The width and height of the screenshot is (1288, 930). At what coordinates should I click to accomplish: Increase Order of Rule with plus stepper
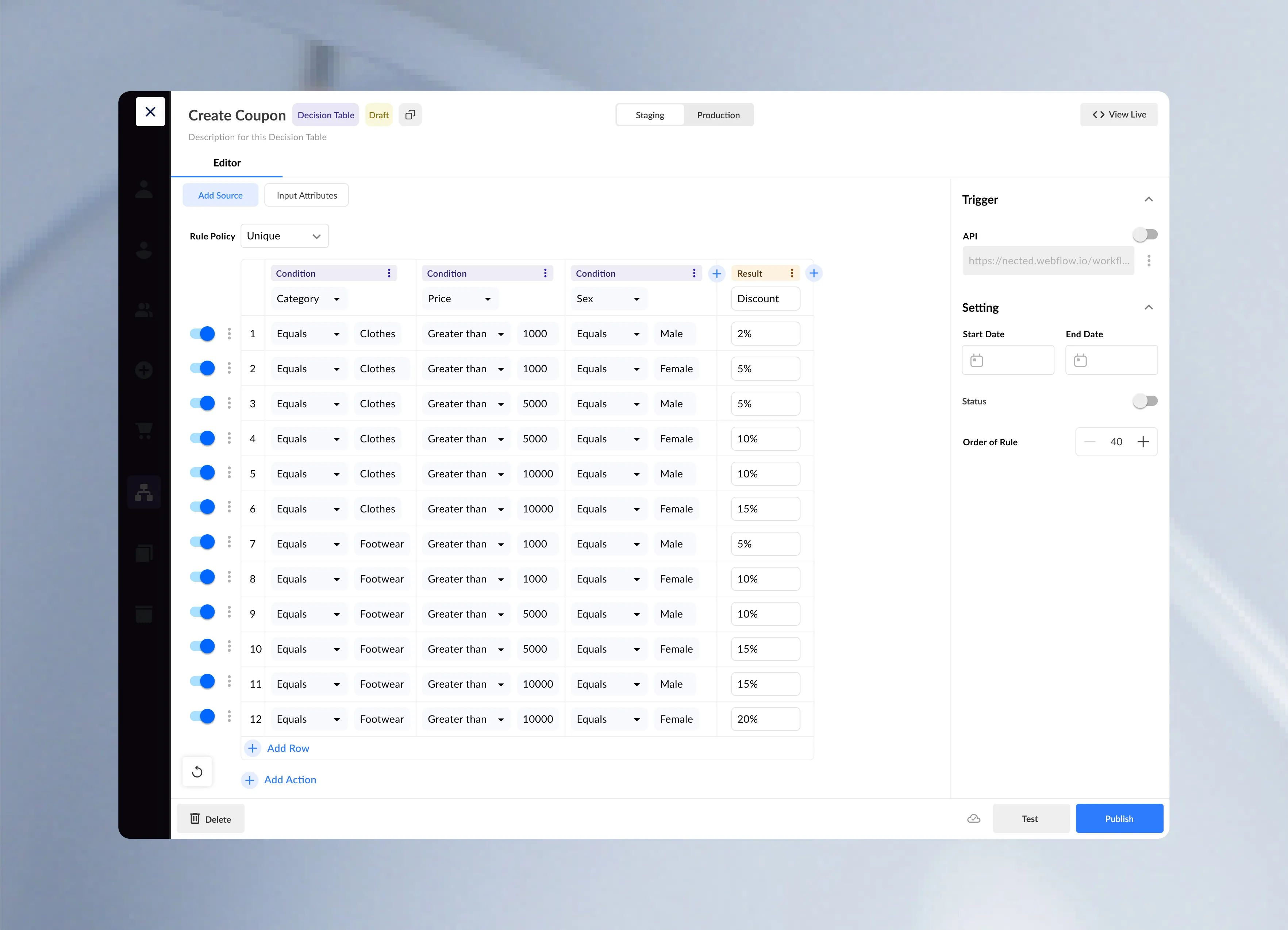tap(1143, 441)
